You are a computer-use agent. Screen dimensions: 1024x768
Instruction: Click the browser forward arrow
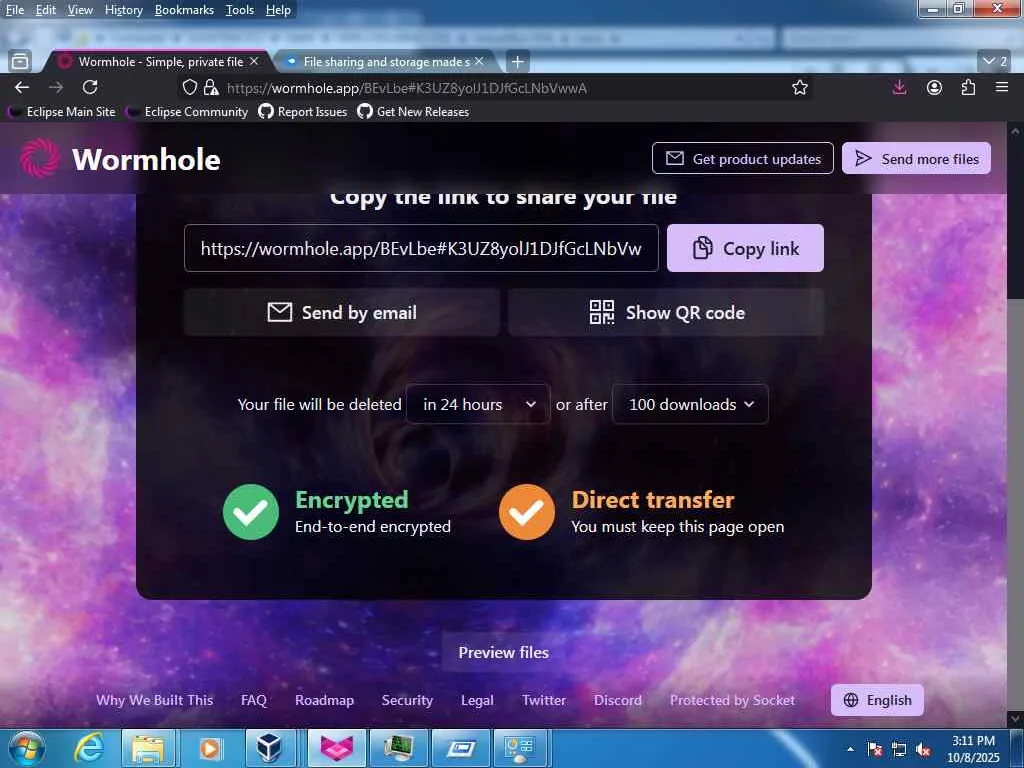click(x=56, y=88)
